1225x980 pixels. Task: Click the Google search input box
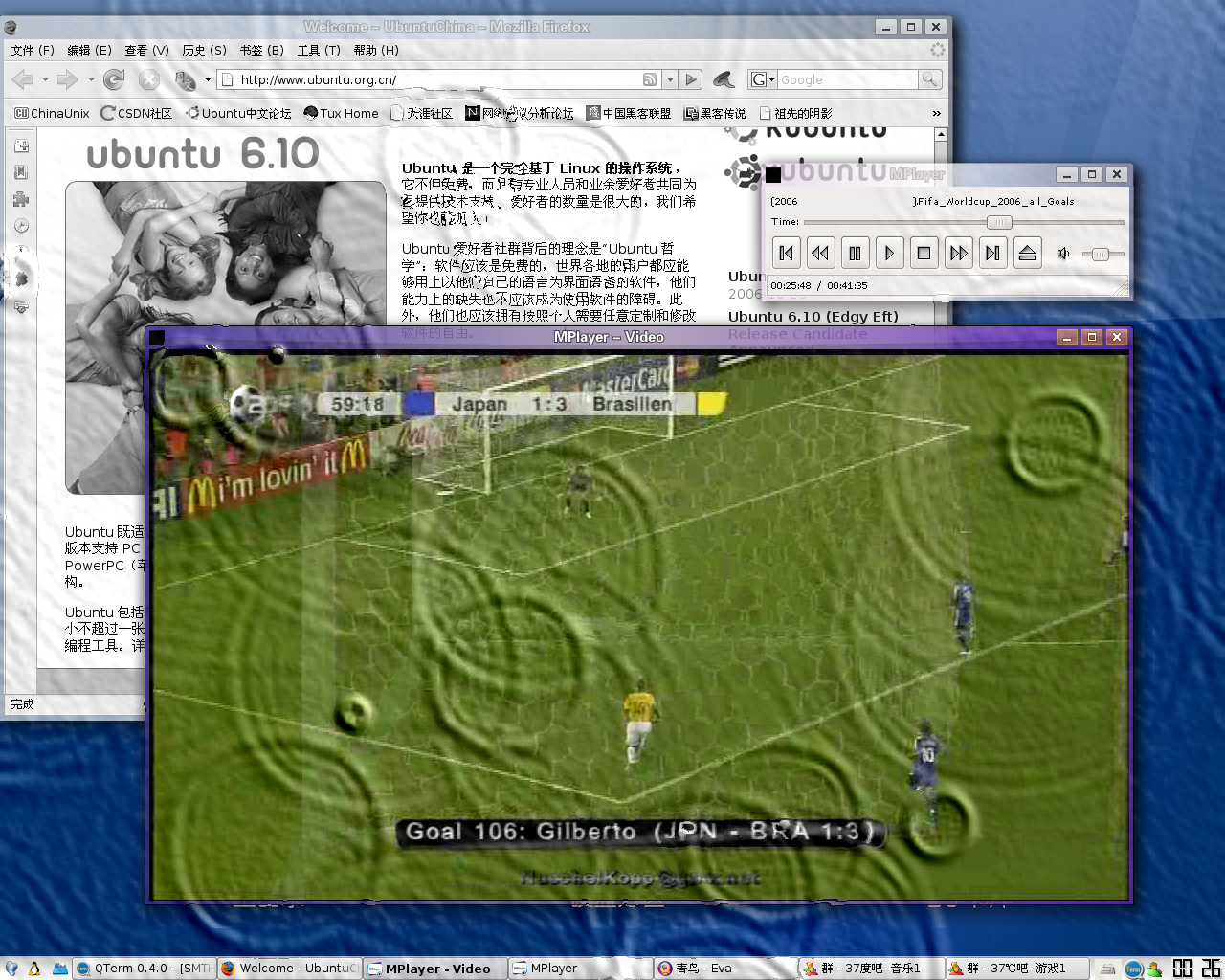click(847, 79)
